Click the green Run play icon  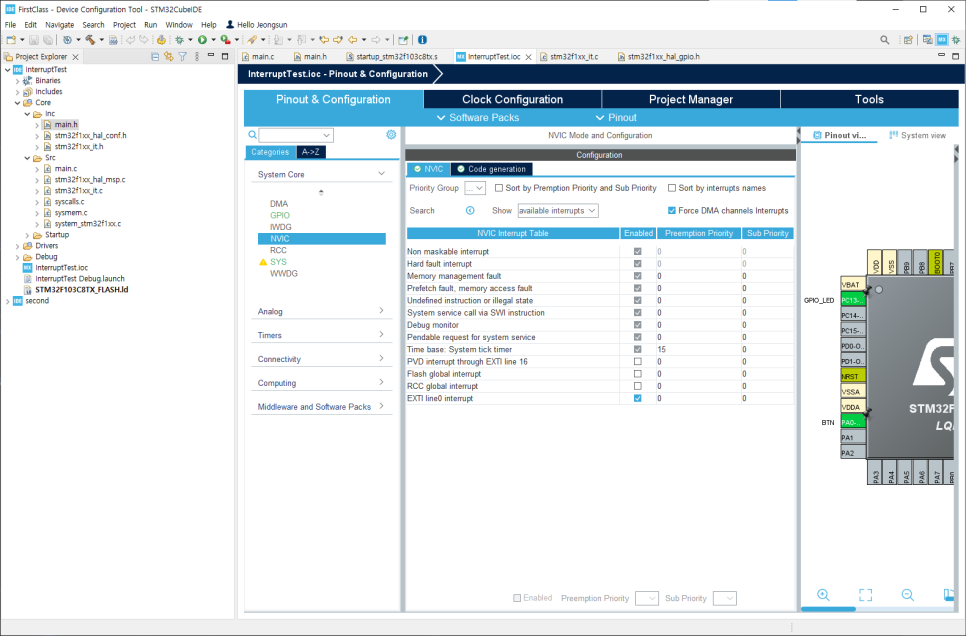pyautogui.click(x=202, y=39)
